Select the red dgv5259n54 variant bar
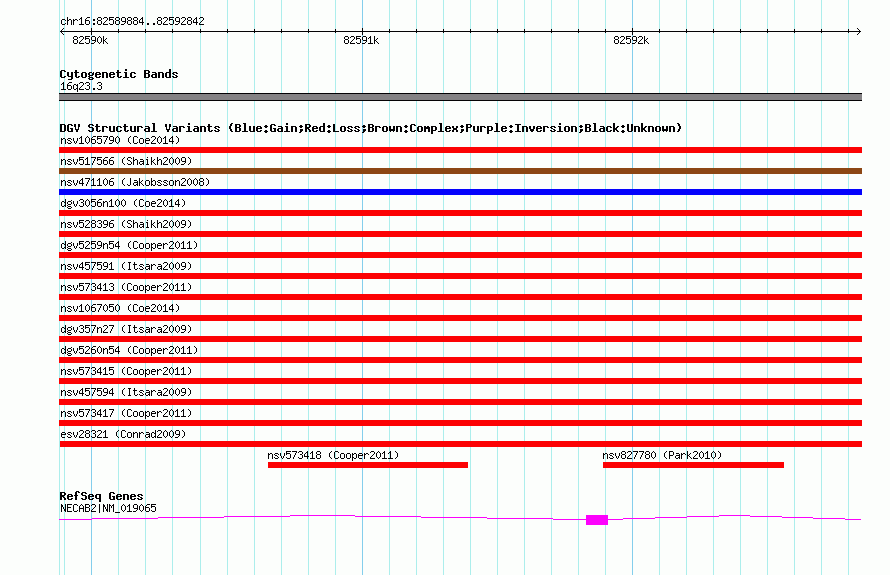 click(x=460, y=255)
